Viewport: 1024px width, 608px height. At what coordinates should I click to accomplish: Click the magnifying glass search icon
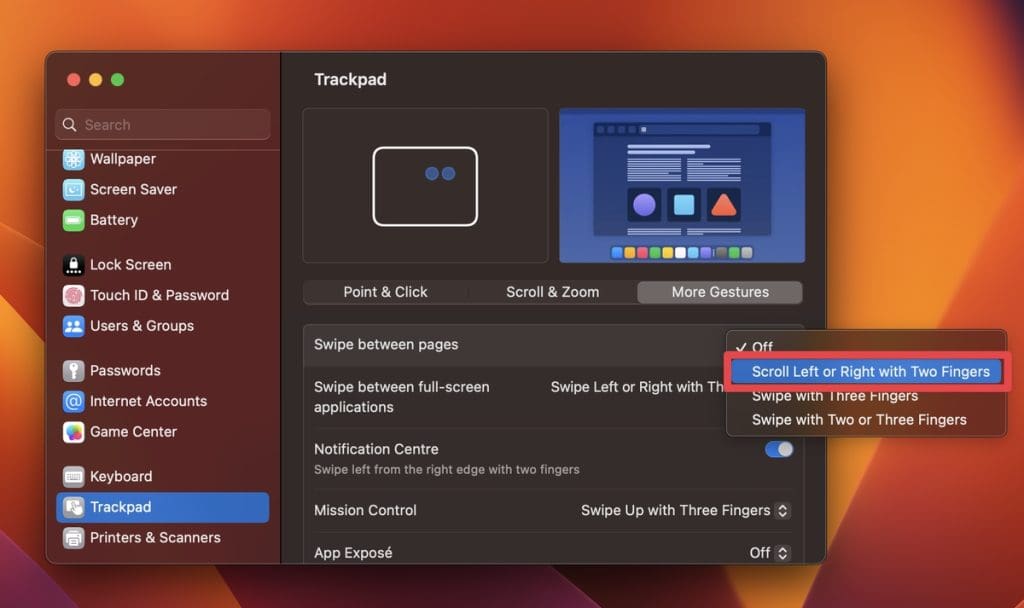pos(69,124)
